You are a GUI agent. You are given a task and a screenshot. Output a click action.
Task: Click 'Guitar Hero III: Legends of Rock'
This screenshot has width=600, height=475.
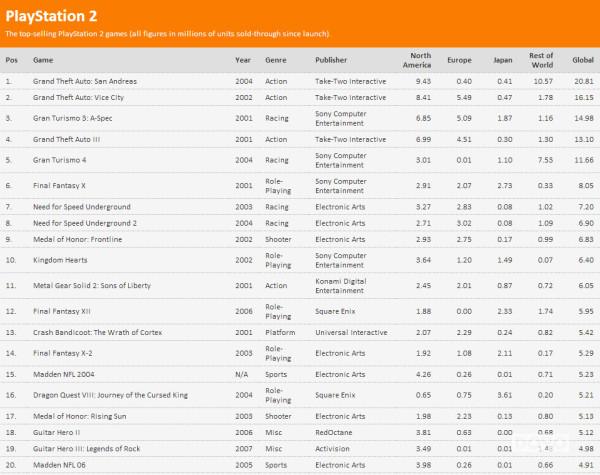[x=86, y=449]
